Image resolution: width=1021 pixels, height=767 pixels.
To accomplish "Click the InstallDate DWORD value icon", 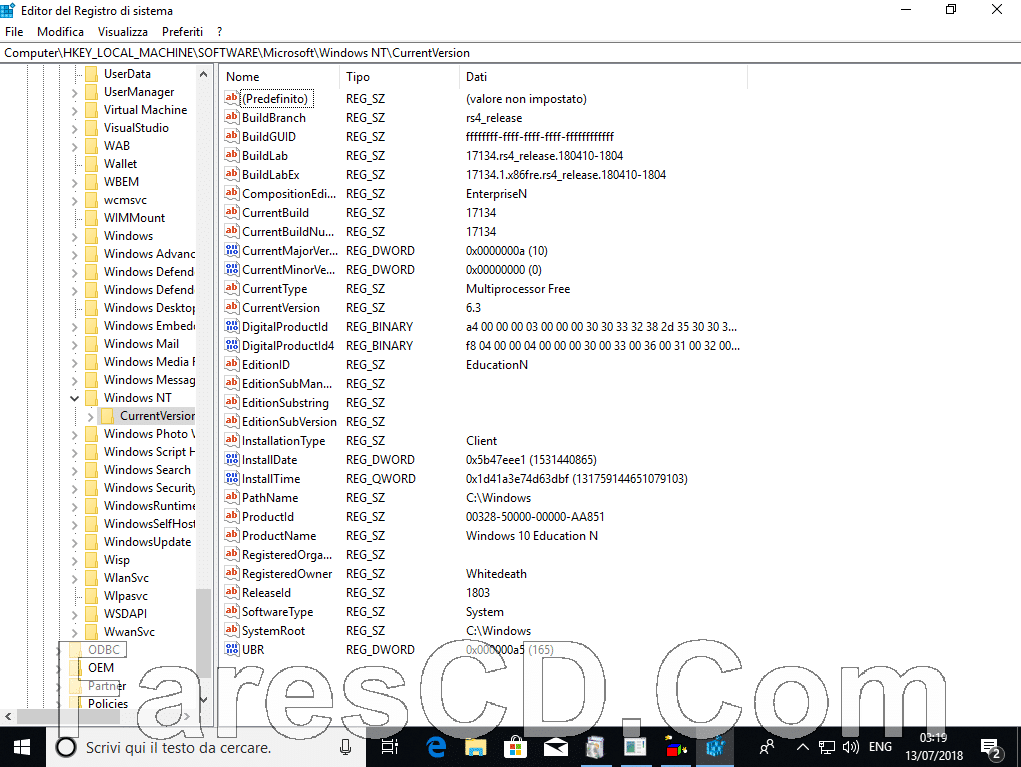I will [x=232, y=459].
